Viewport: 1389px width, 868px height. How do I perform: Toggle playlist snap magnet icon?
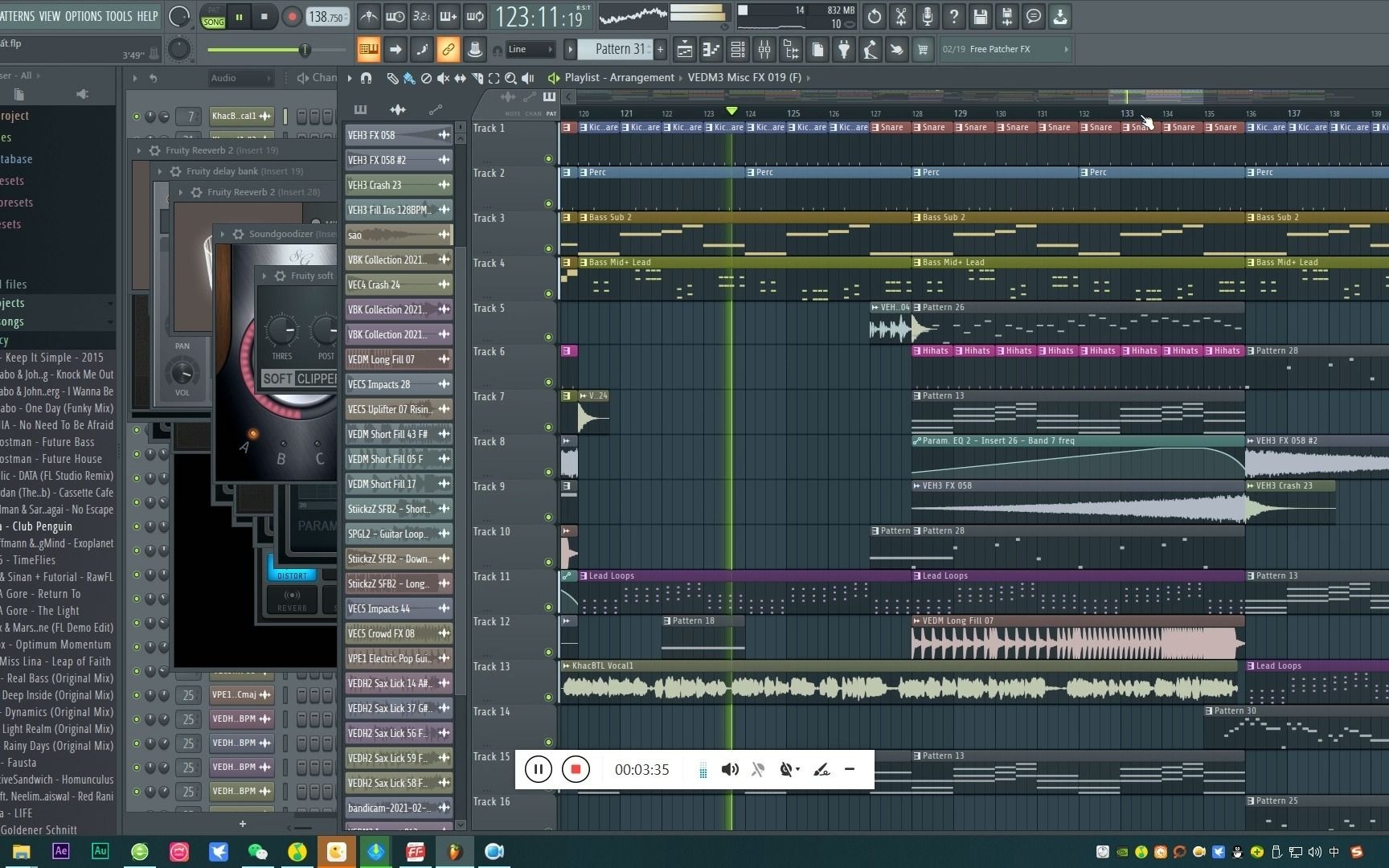click(x=366, y=78)
